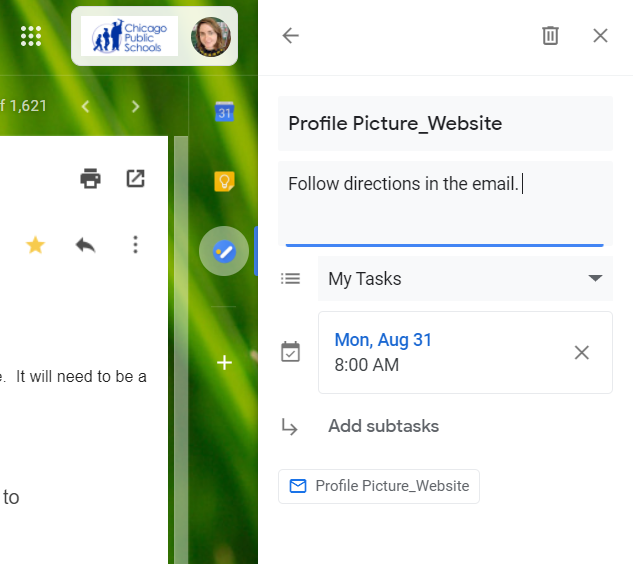Delete this task with trash icon
The height and width of the screenshot is (564, 633).
pos(550,36)
